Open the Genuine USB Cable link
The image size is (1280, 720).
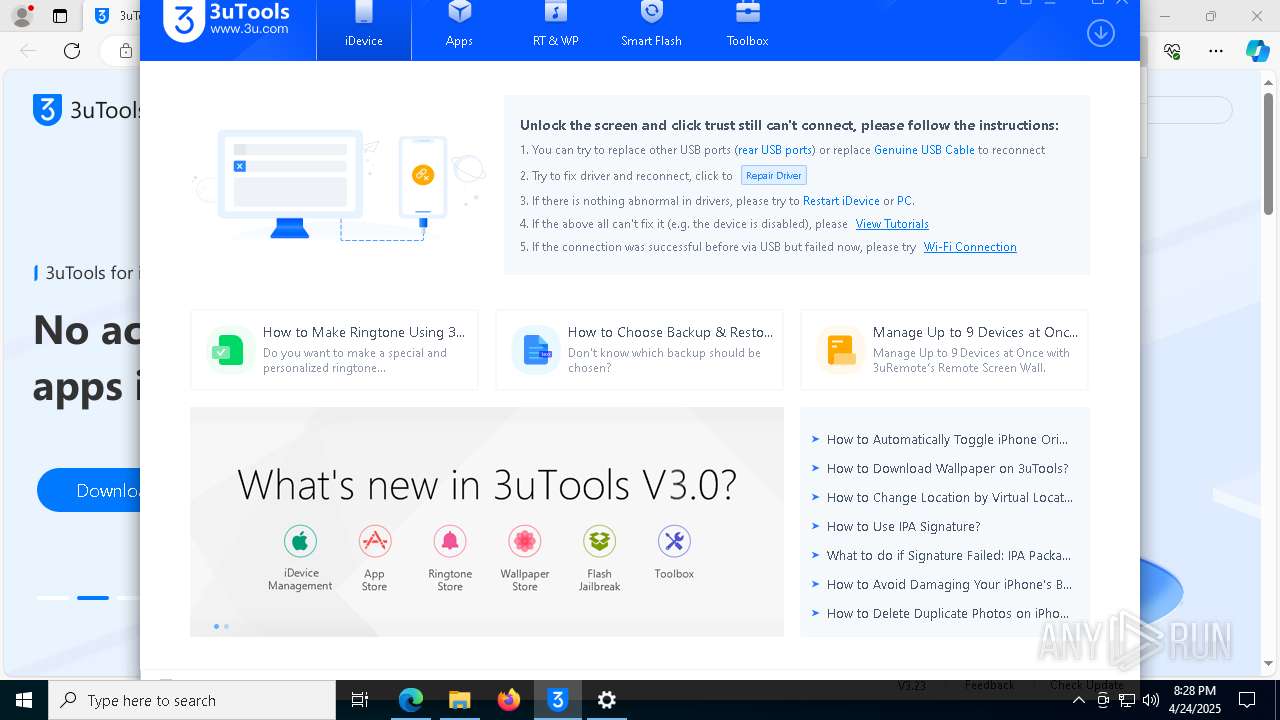(924, 150)
